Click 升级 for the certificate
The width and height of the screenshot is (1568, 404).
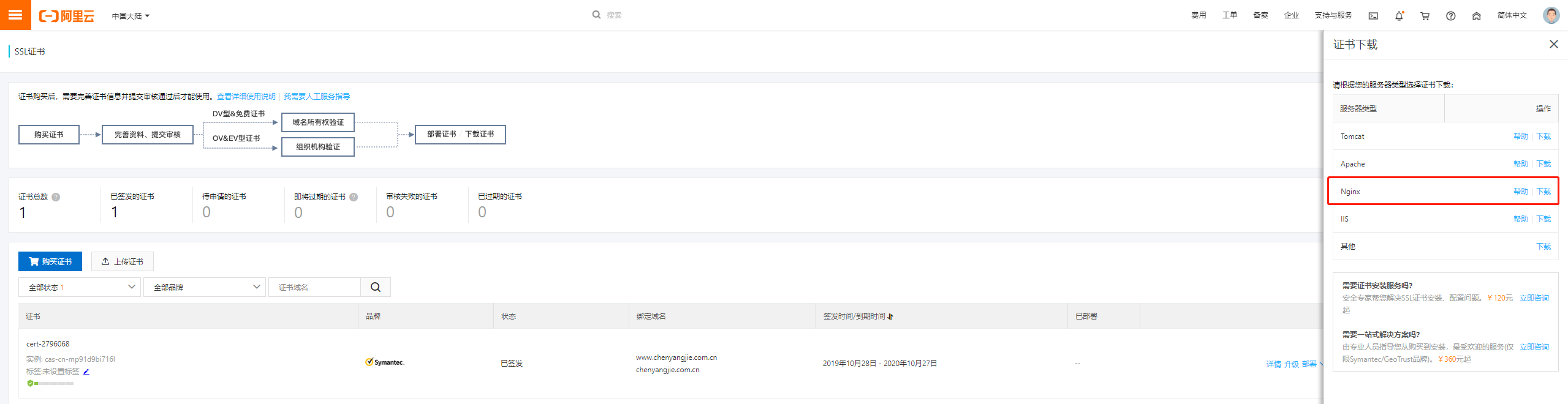[1291, 364]
